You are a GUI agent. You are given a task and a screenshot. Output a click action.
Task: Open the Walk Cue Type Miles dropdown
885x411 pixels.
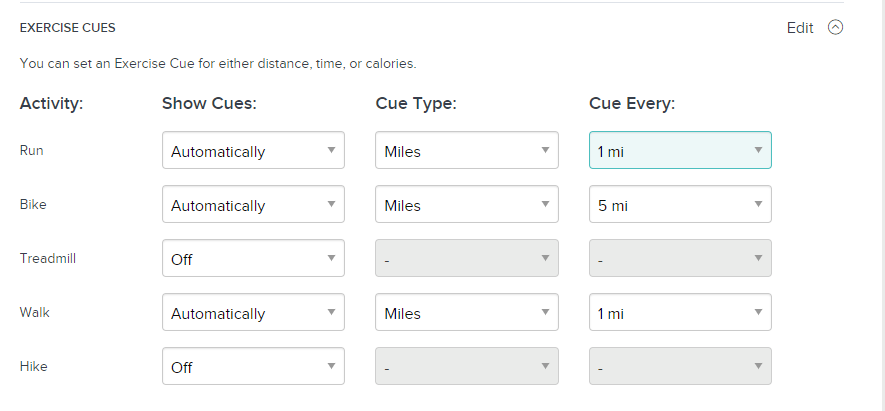[467, 312]
